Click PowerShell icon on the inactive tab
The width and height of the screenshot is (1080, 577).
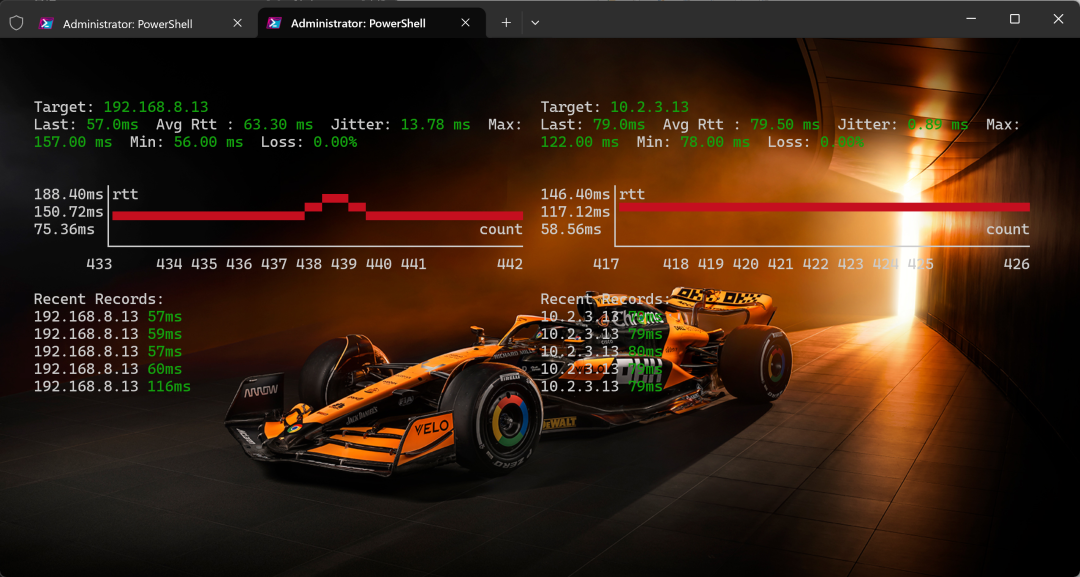46,23
